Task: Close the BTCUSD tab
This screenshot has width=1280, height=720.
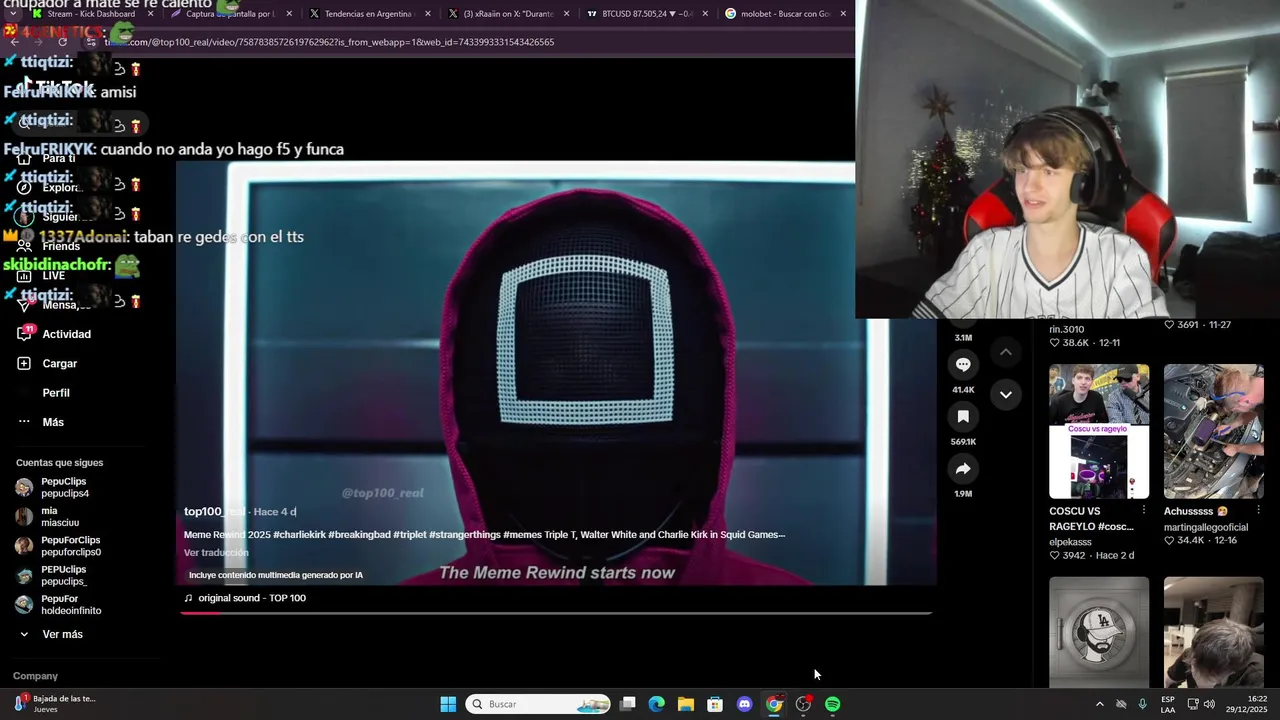Action: click(705, 14)
